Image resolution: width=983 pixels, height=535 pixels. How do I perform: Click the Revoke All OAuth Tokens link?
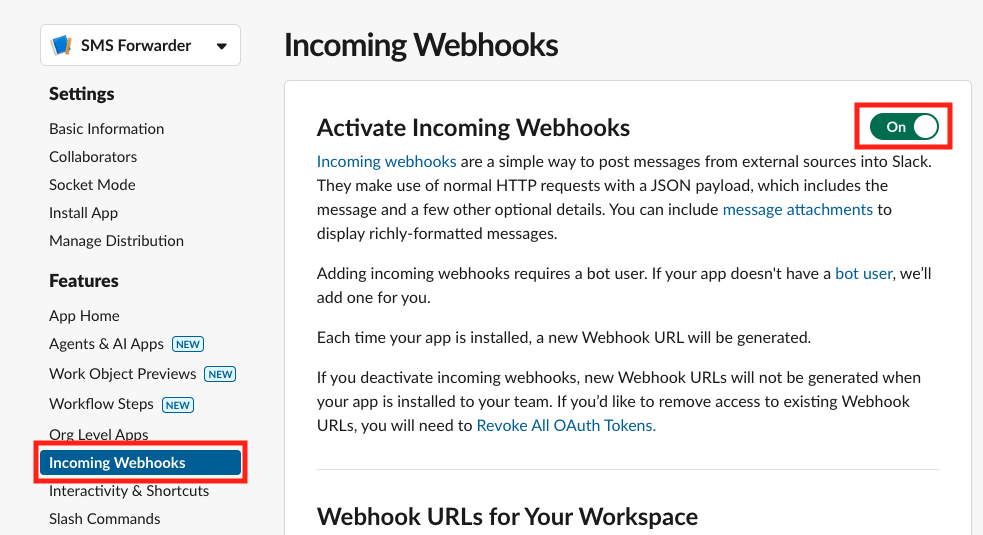[566, 425]
